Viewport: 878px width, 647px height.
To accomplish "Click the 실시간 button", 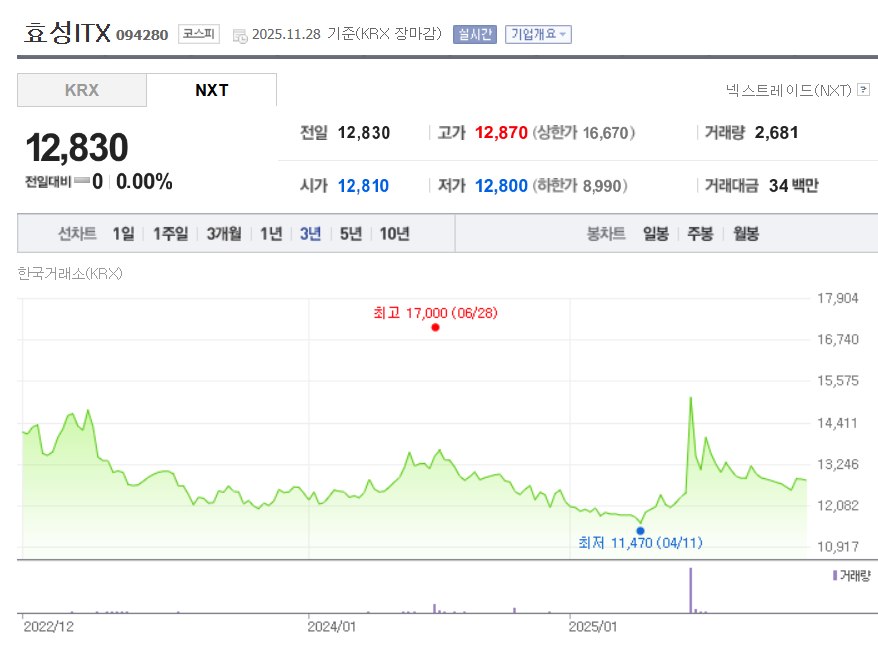I will click(x=475, y=34).
